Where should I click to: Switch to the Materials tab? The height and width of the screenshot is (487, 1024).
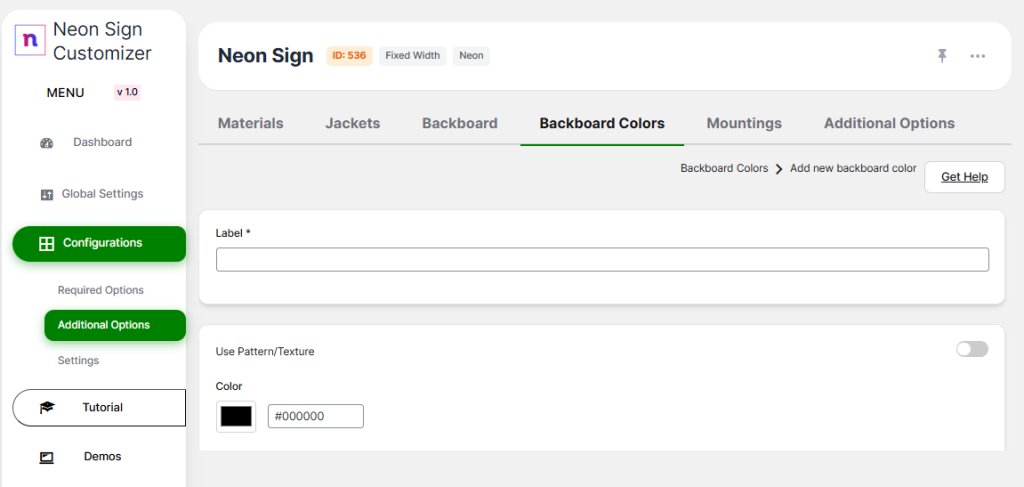pyautogui.click(x=250, y=124)
